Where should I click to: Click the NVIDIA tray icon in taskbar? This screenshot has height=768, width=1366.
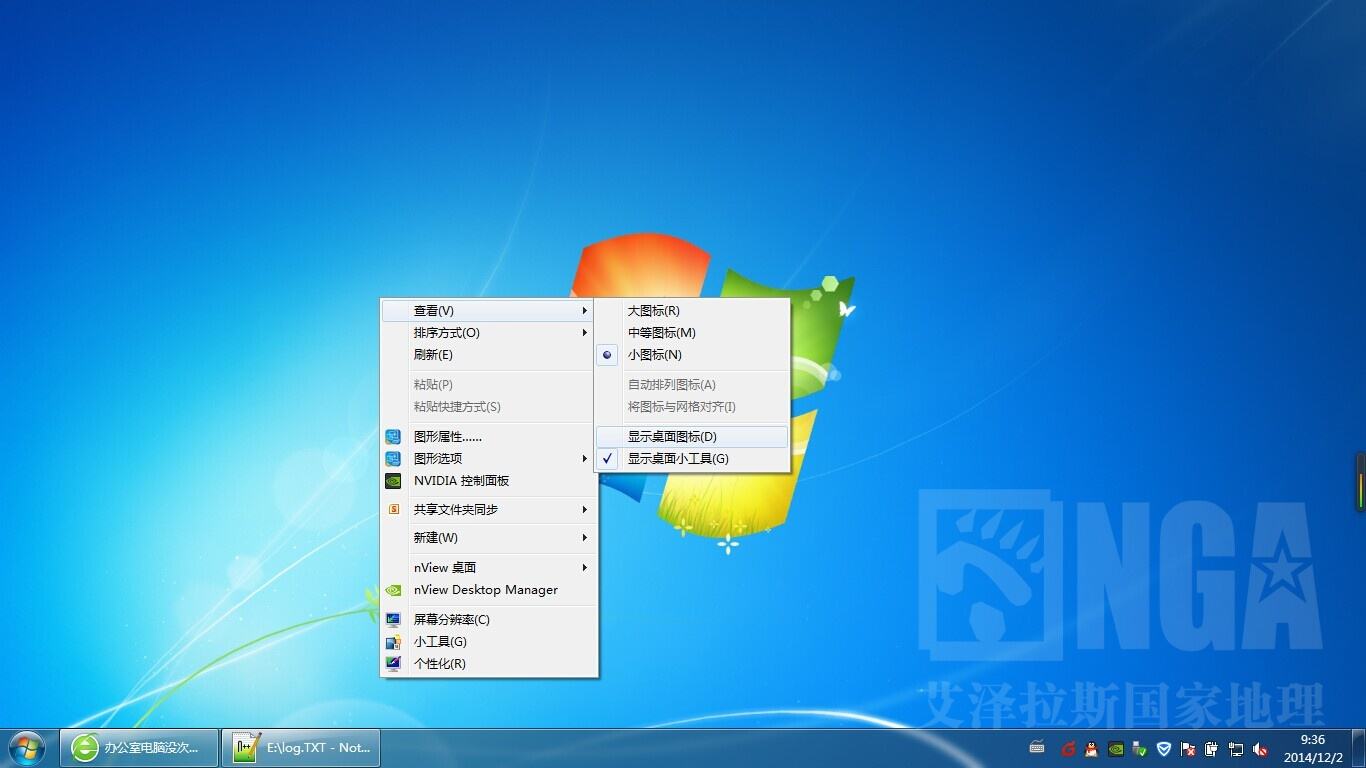(x=1115, y=748)
